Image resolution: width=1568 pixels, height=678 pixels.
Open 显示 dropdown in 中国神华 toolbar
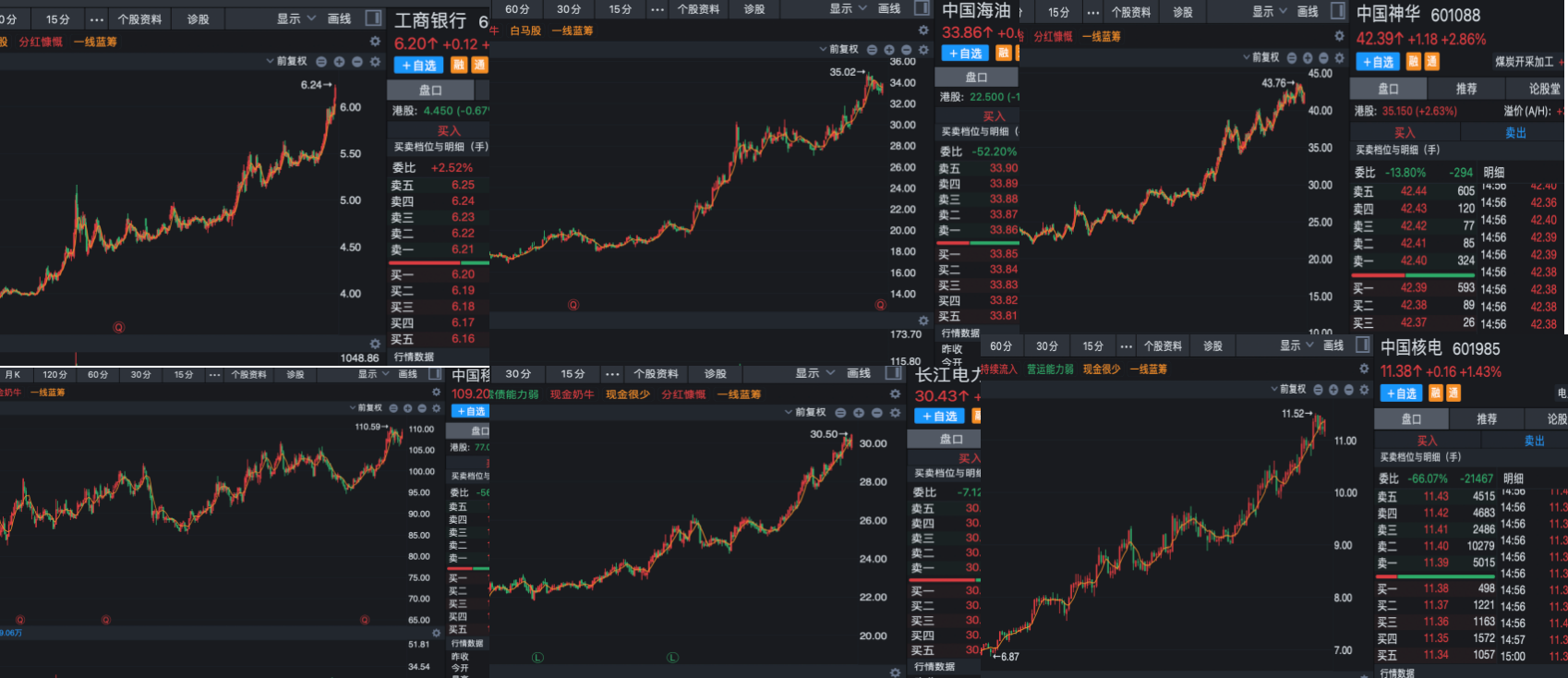[x=1270, y=12]
